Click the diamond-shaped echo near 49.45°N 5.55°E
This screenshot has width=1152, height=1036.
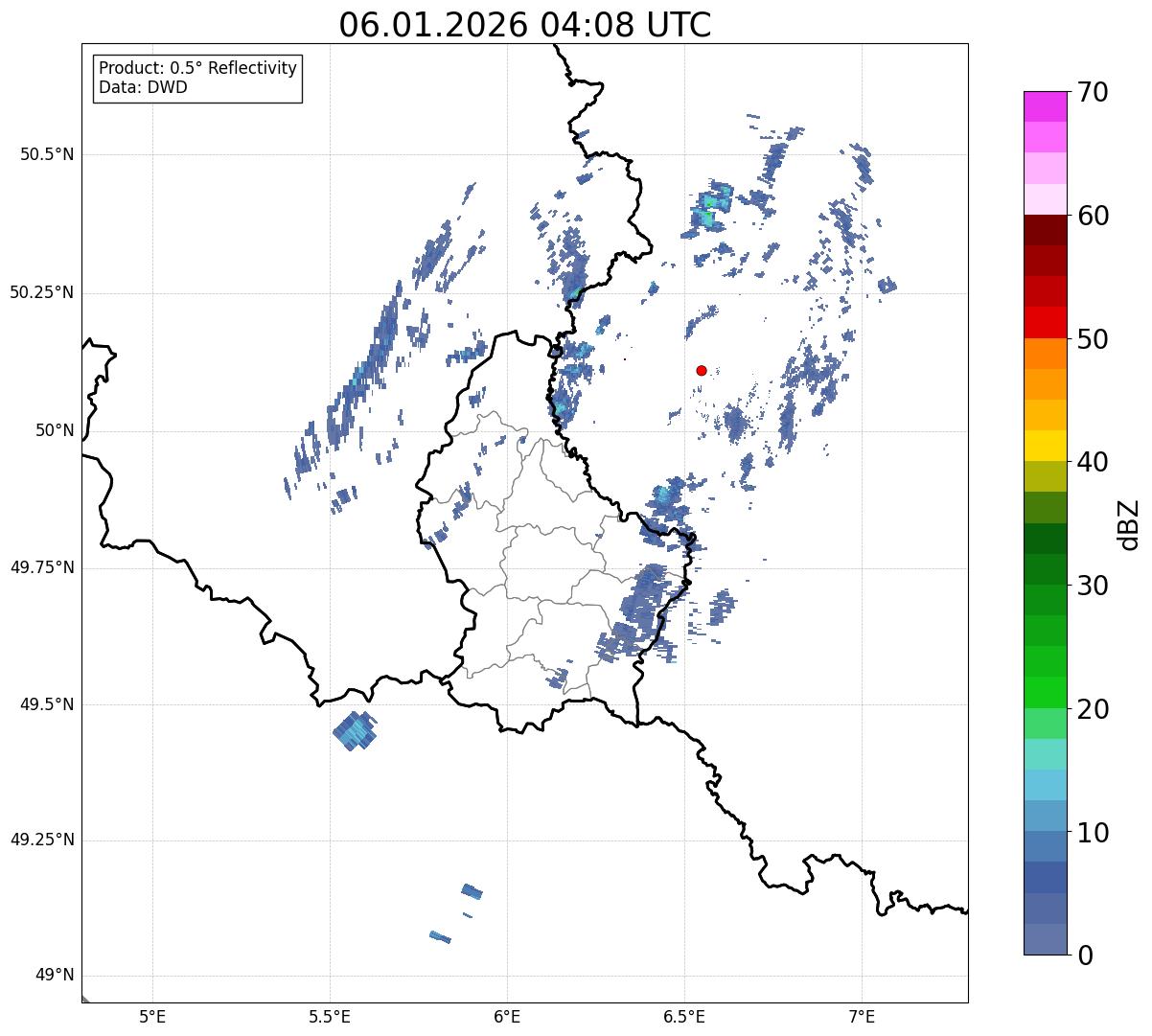355,732
